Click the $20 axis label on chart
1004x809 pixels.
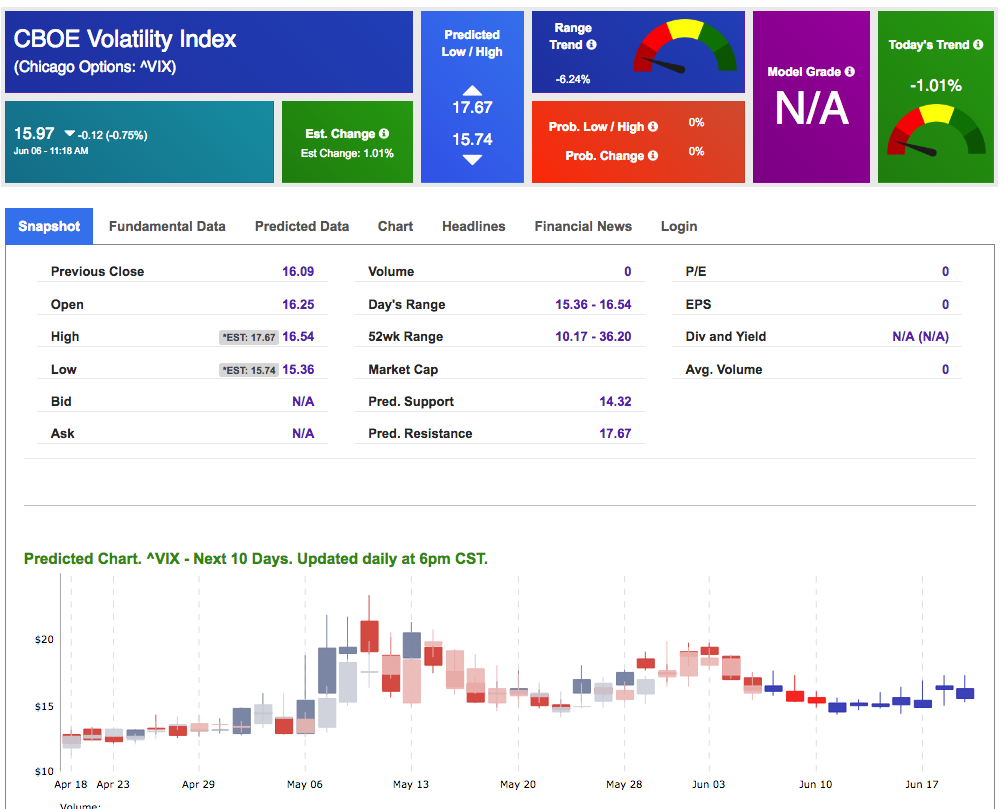click(44, 639)
